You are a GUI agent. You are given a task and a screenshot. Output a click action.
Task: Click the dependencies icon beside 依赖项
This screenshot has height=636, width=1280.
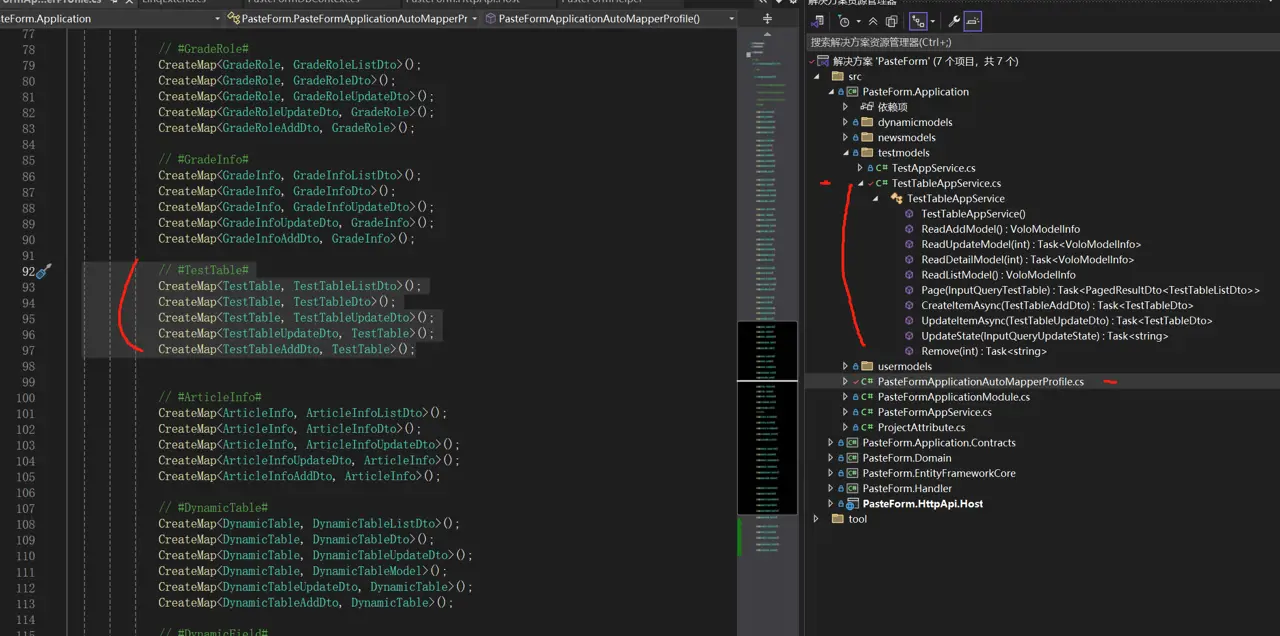point(867,107)
